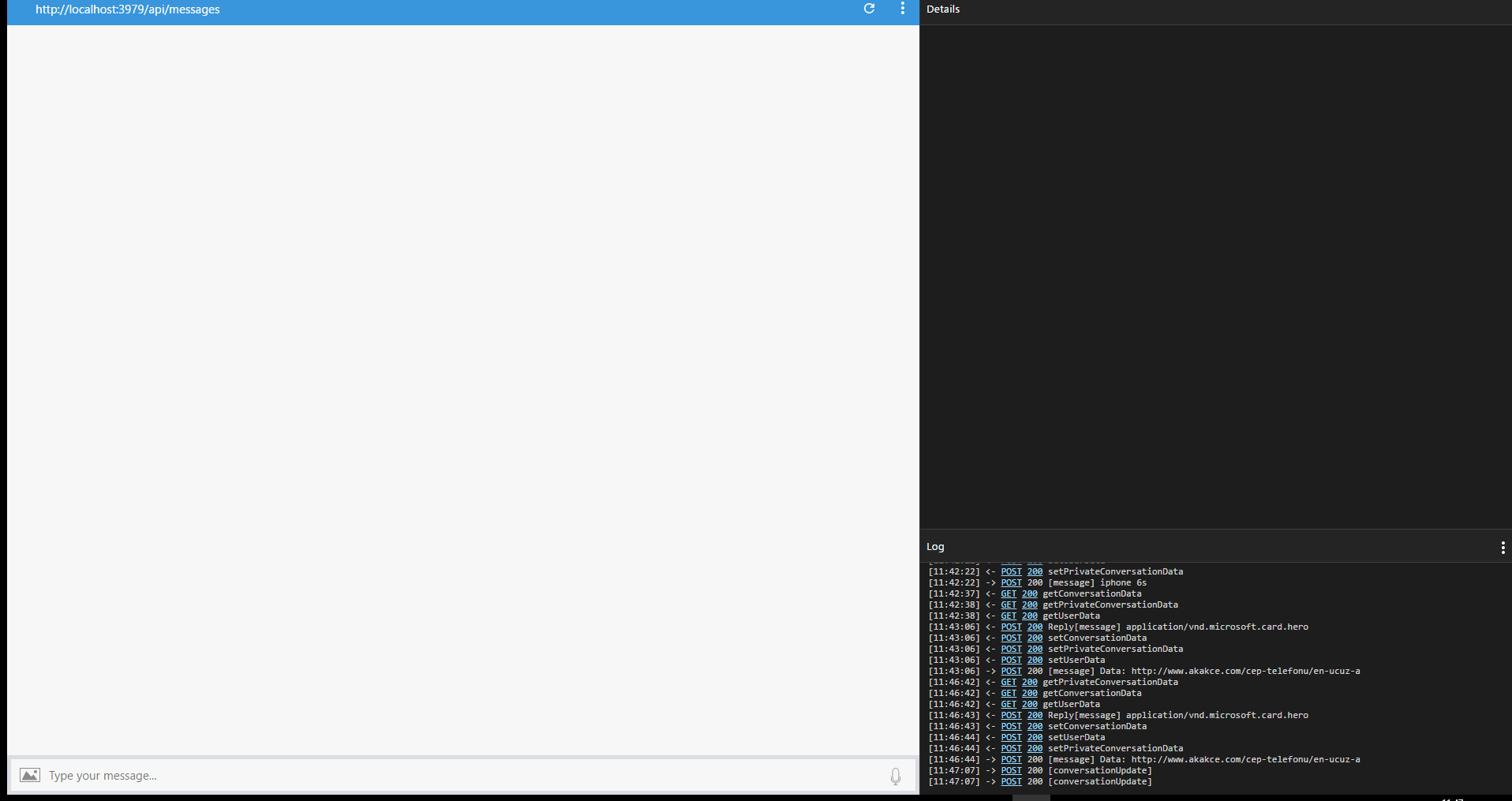The width and height of the screenshot is (1512, 801).
Task: Open POST link of 11:43:06 akakce message
Action: [x=1011, y=671]
